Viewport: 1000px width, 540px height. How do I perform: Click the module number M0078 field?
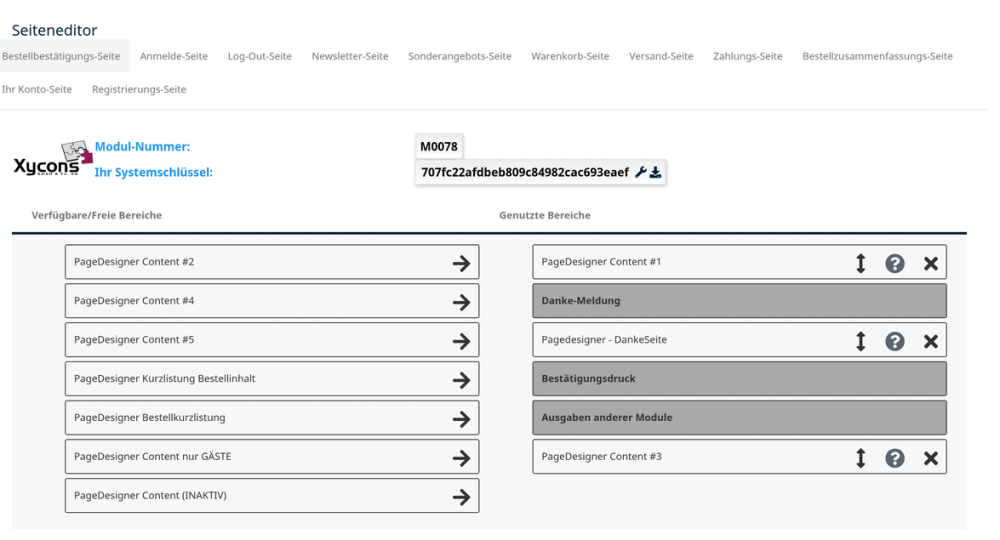point(439,147)
